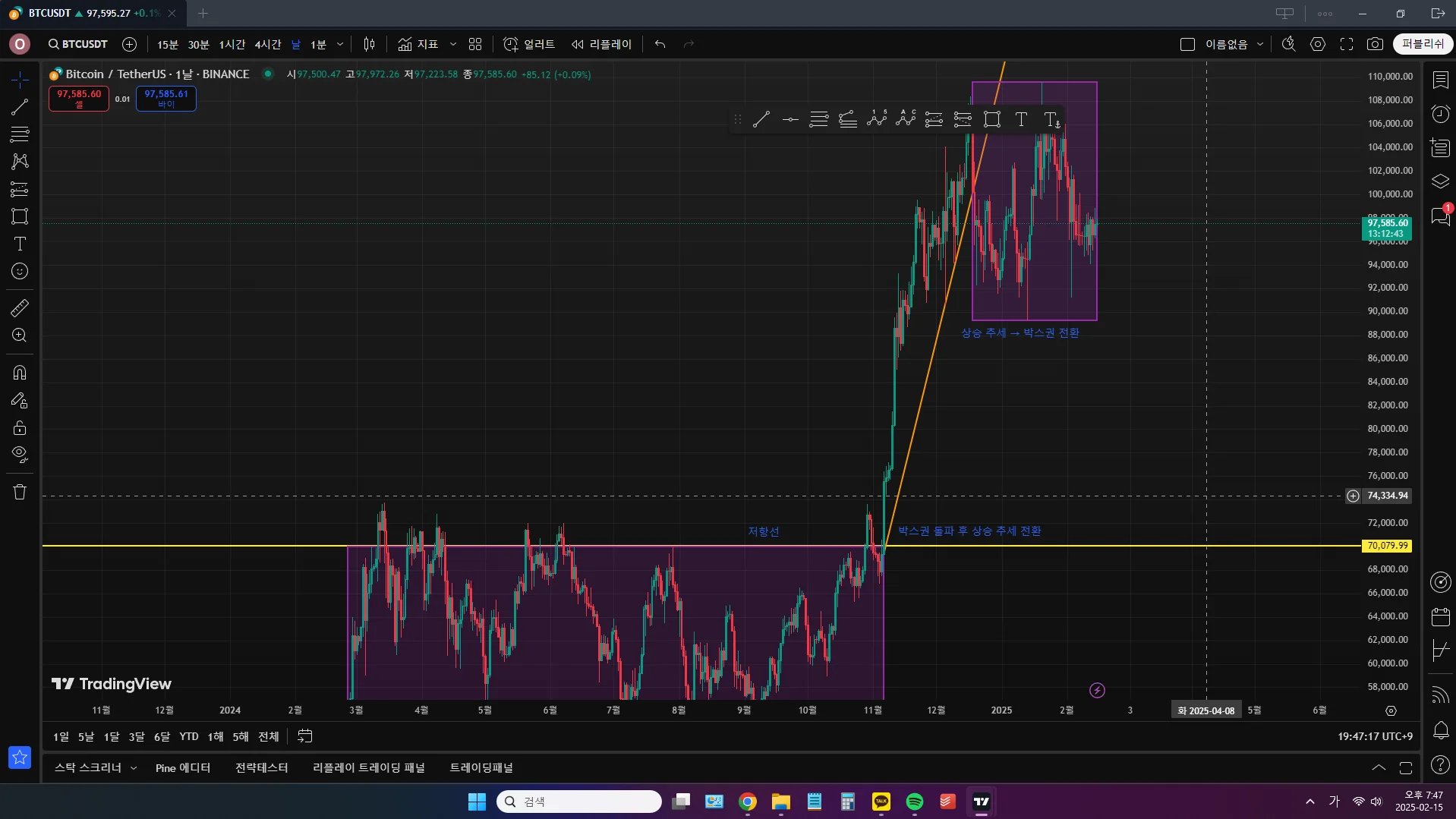Click the 리플레이 replay button
This screenshot has width=1456, height=819.
click(602, 44)
